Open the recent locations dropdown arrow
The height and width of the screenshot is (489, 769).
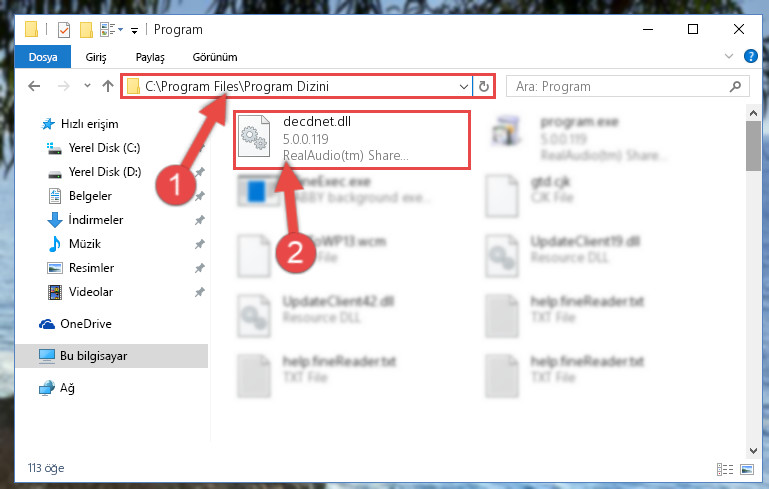87,86
